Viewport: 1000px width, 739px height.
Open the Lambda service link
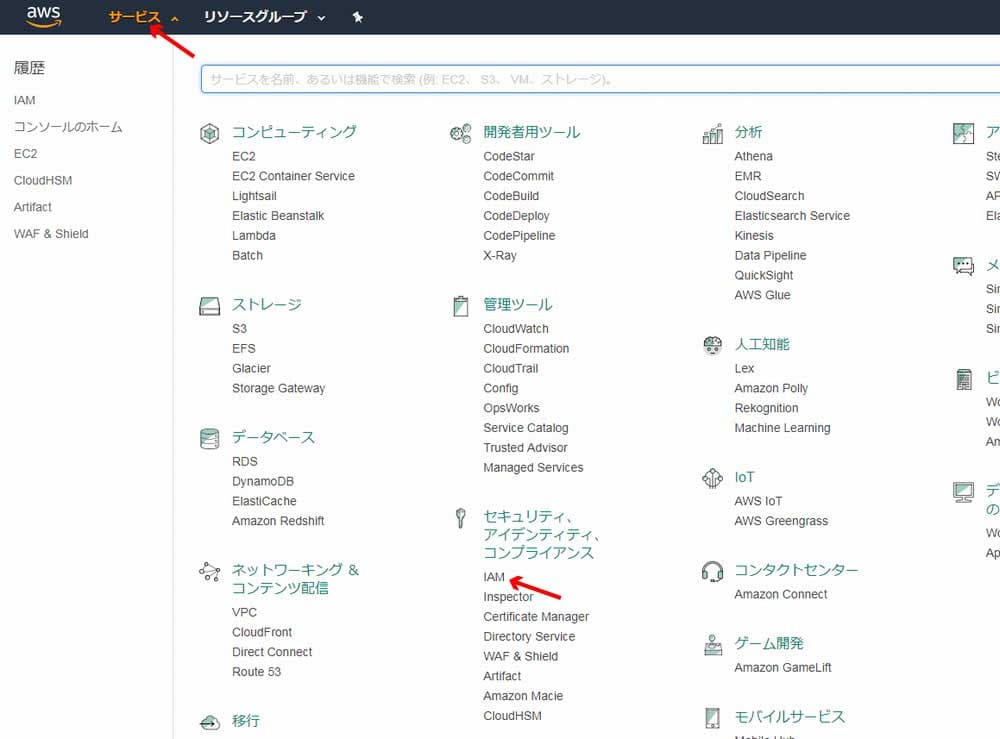(253, 235)
